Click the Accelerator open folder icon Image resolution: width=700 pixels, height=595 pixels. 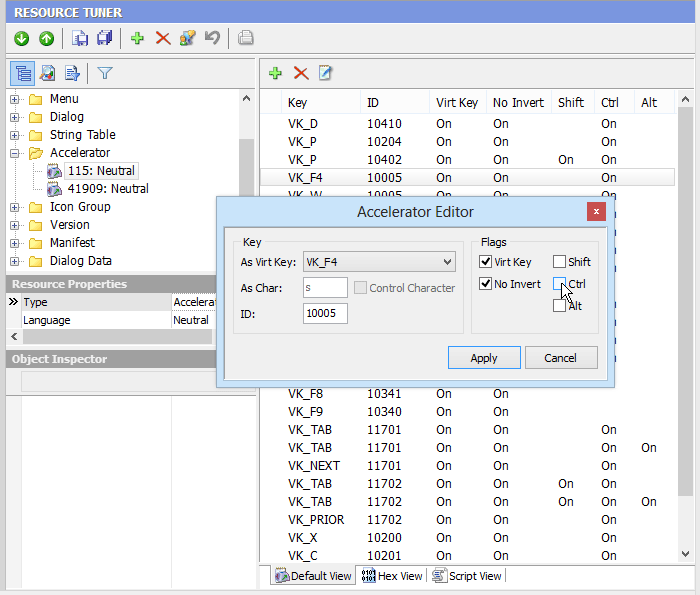pyautogui.click(x=36, y=153)
